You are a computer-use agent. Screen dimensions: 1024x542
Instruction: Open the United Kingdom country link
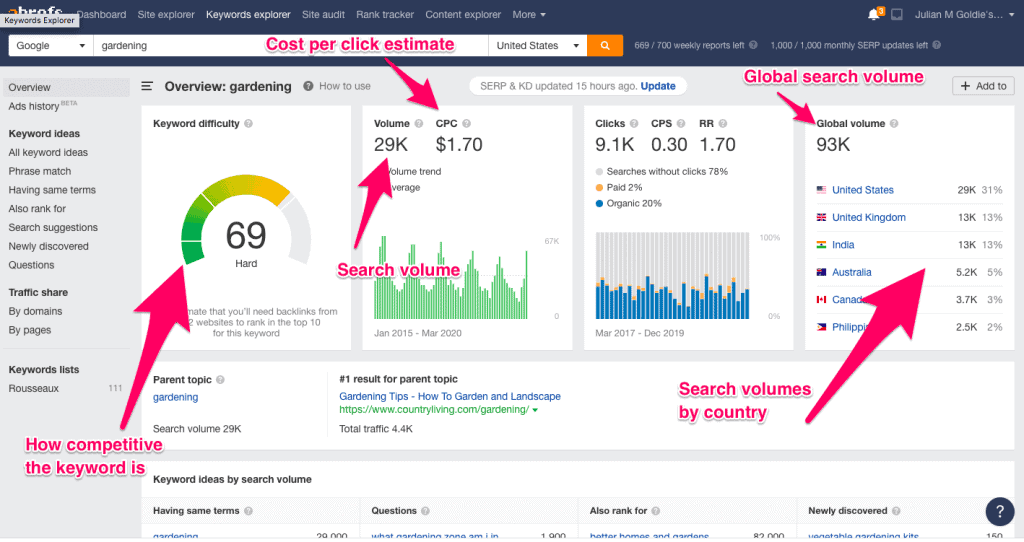tap(869, 217)
